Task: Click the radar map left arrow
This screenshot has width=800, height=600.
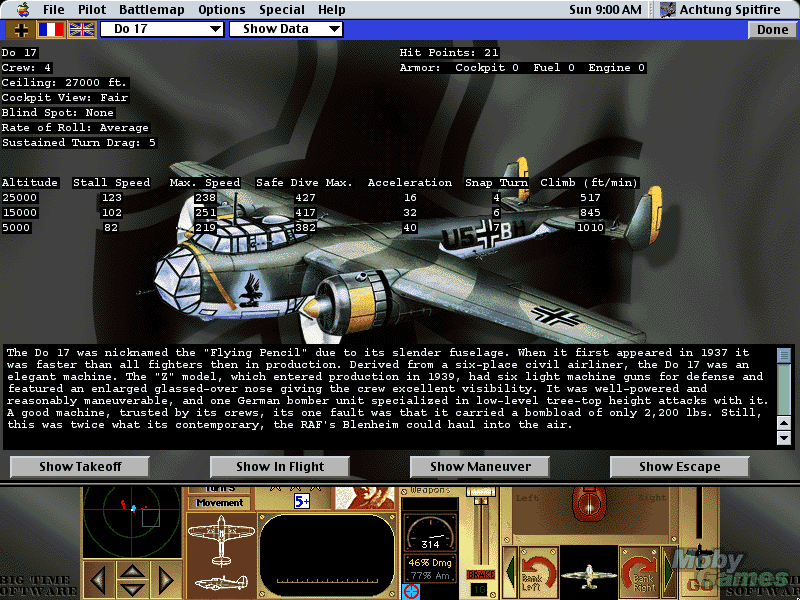Action: (98, 580)
